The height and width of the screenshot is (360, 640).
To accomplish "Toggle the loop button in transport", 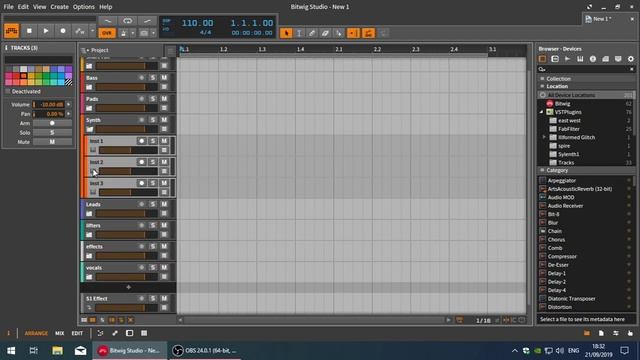I will click(x=127, y=20).
